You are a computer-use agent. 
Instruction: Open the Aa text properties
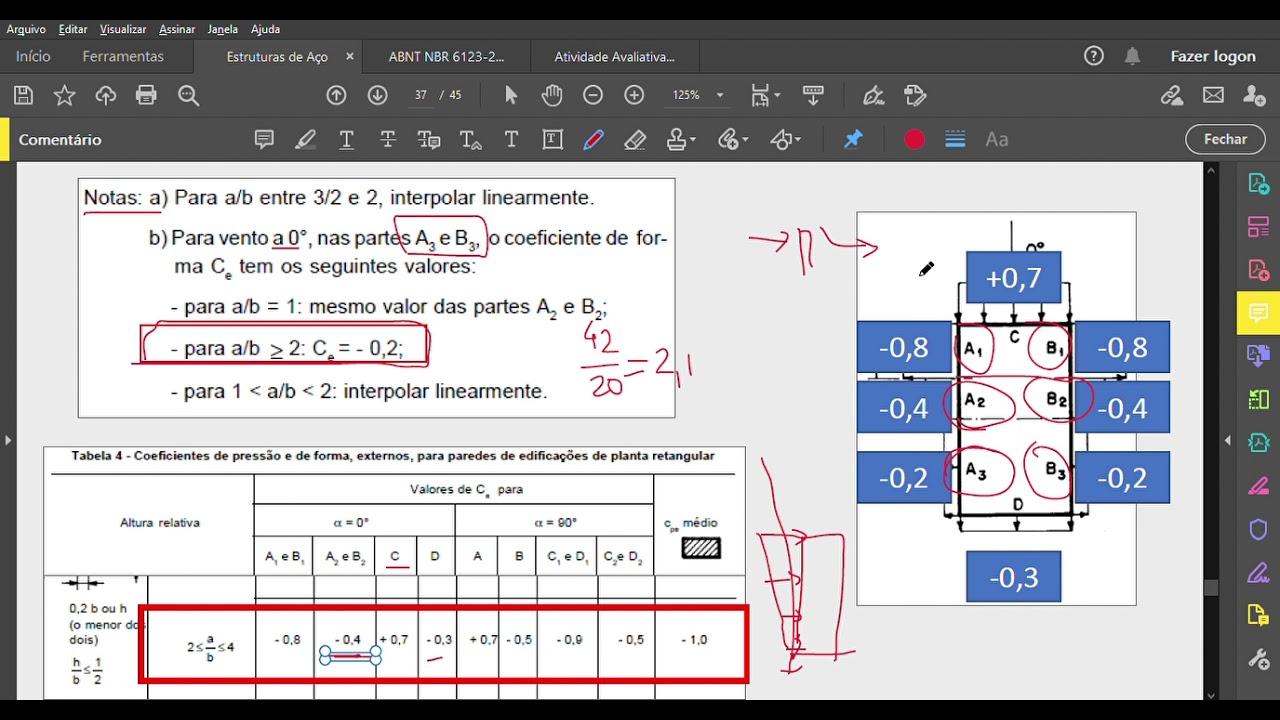click(x=997, y=140)
